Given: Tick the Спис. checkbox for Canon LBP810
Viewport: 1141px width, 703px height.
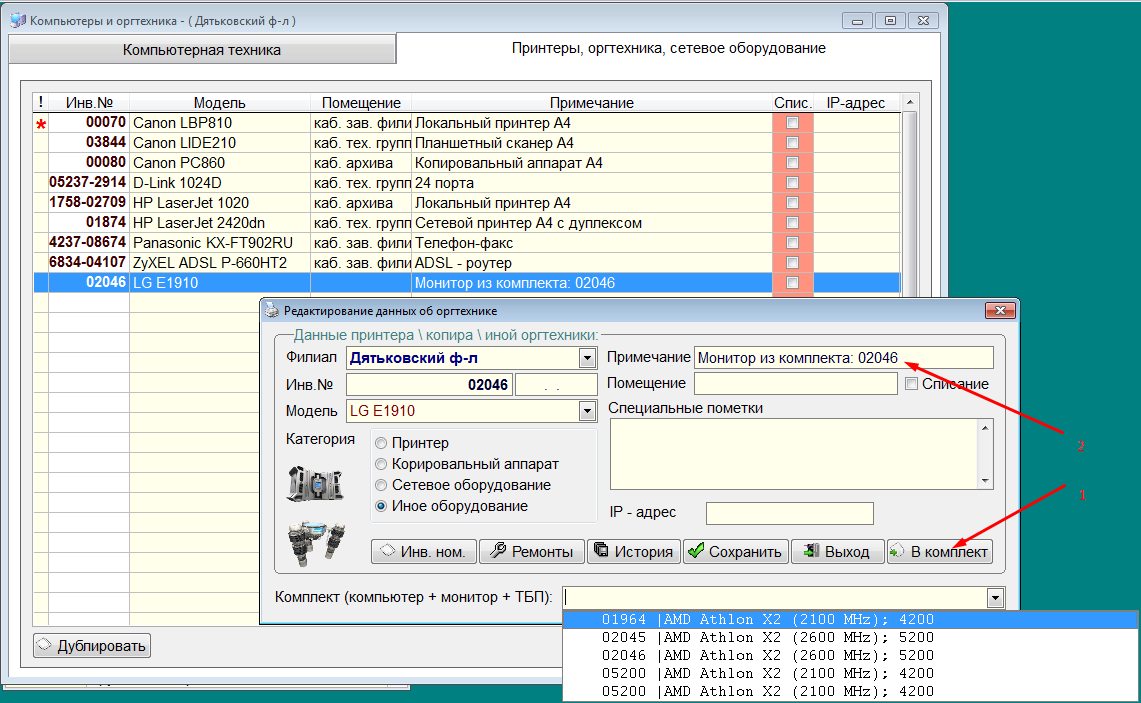Looking at the screenshot, I should 792,123.
